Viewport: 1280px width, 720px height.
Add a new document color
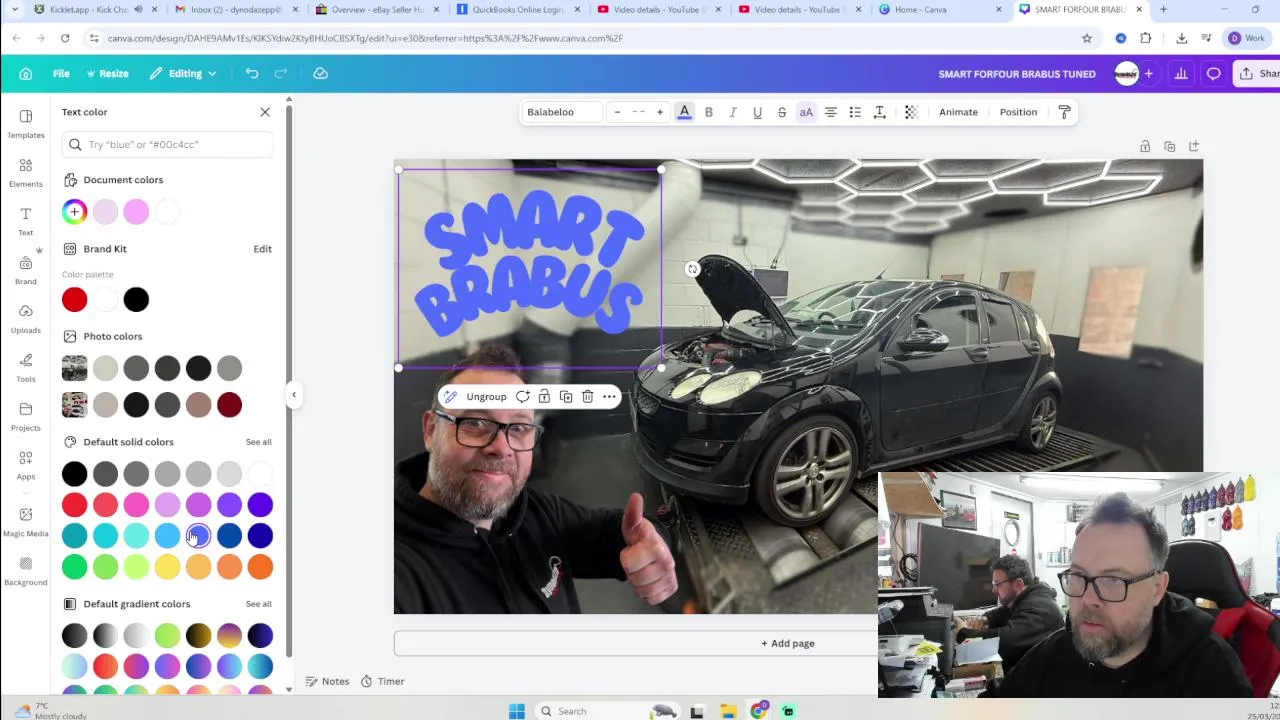point(74,212)
